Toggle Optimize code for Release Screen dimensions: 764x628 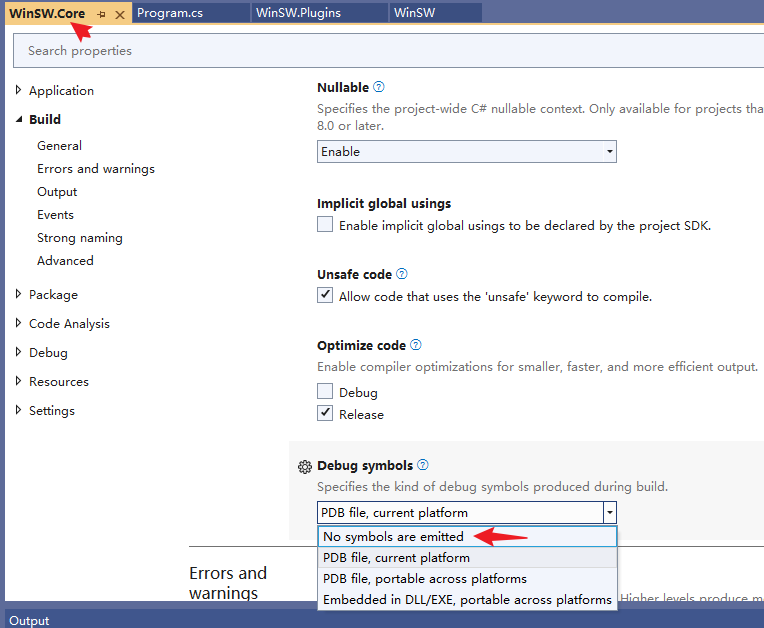[x=325, y=413]
